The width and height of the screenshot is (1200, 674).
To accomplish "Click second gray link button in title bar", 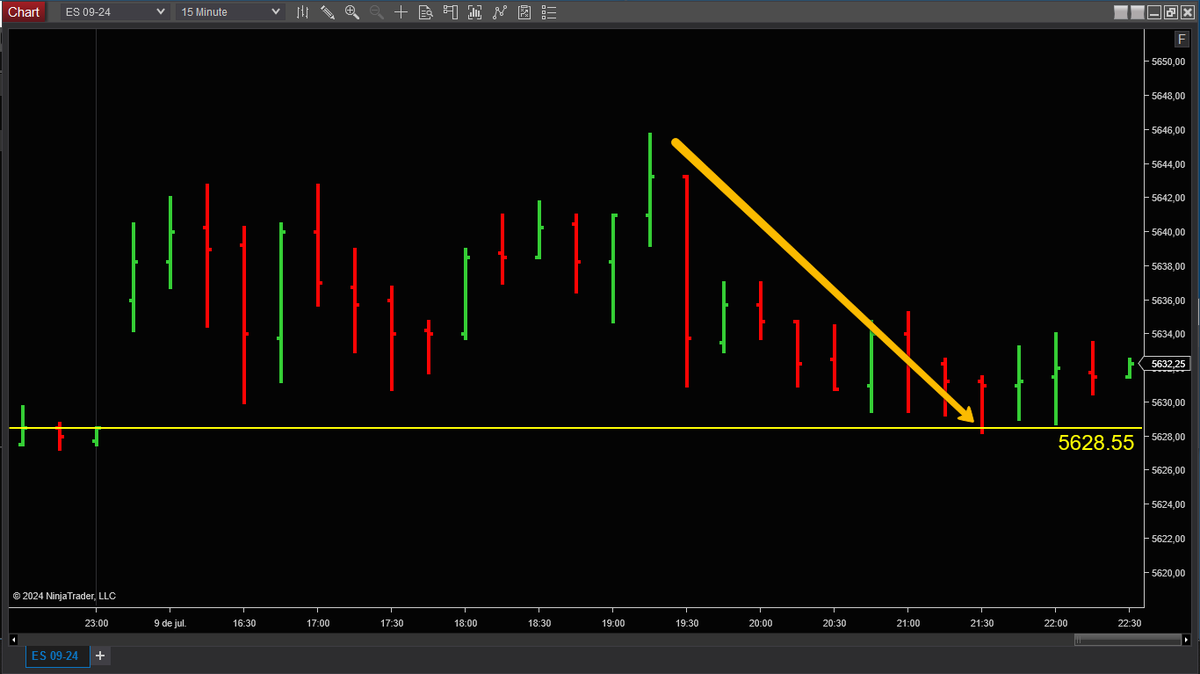I will [x=1137, y=12].
